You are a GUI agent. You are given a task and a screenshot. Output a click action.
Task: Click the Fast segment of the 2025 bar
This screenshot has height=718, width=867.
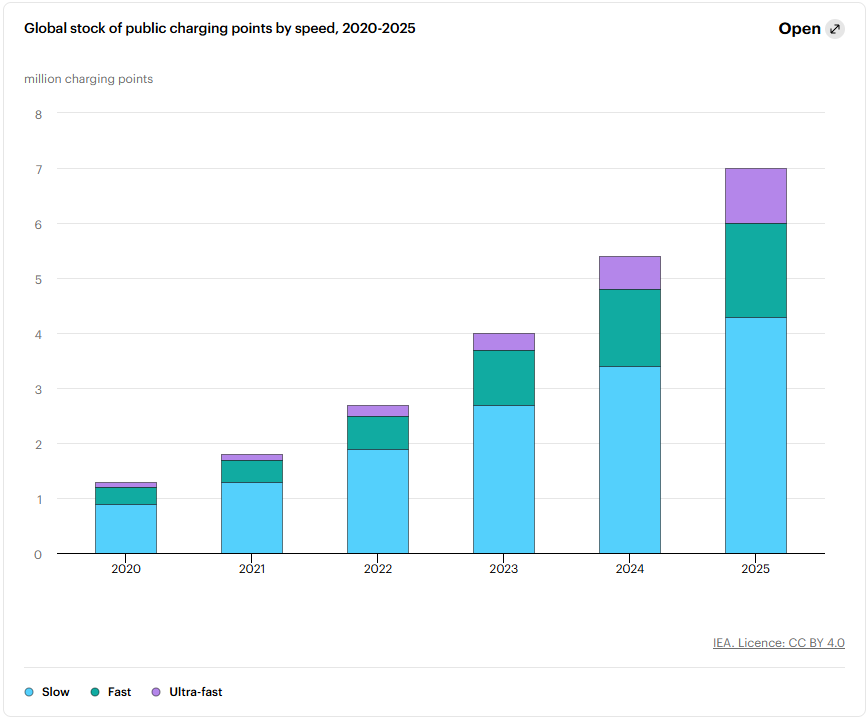[756, 270]
